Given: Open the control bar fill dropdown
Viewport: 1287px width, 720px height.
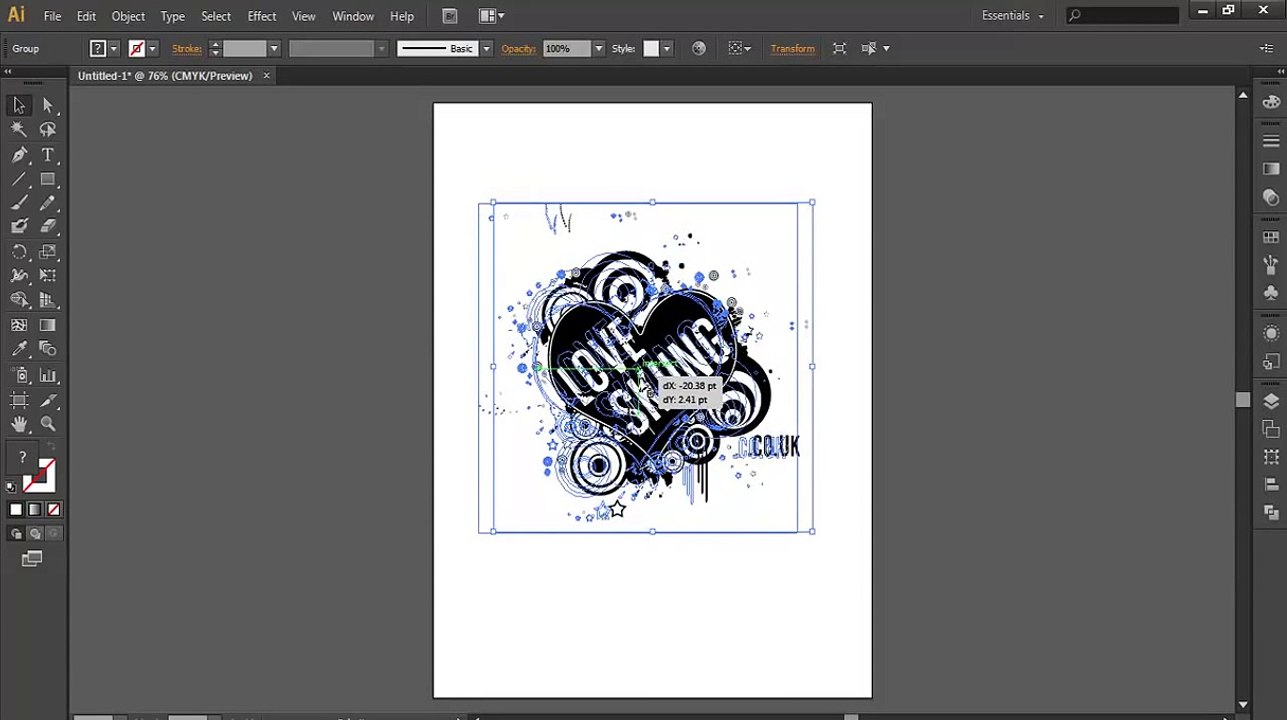Looking at the screenshot, I should pyautogui.click(x=114, y=48).
